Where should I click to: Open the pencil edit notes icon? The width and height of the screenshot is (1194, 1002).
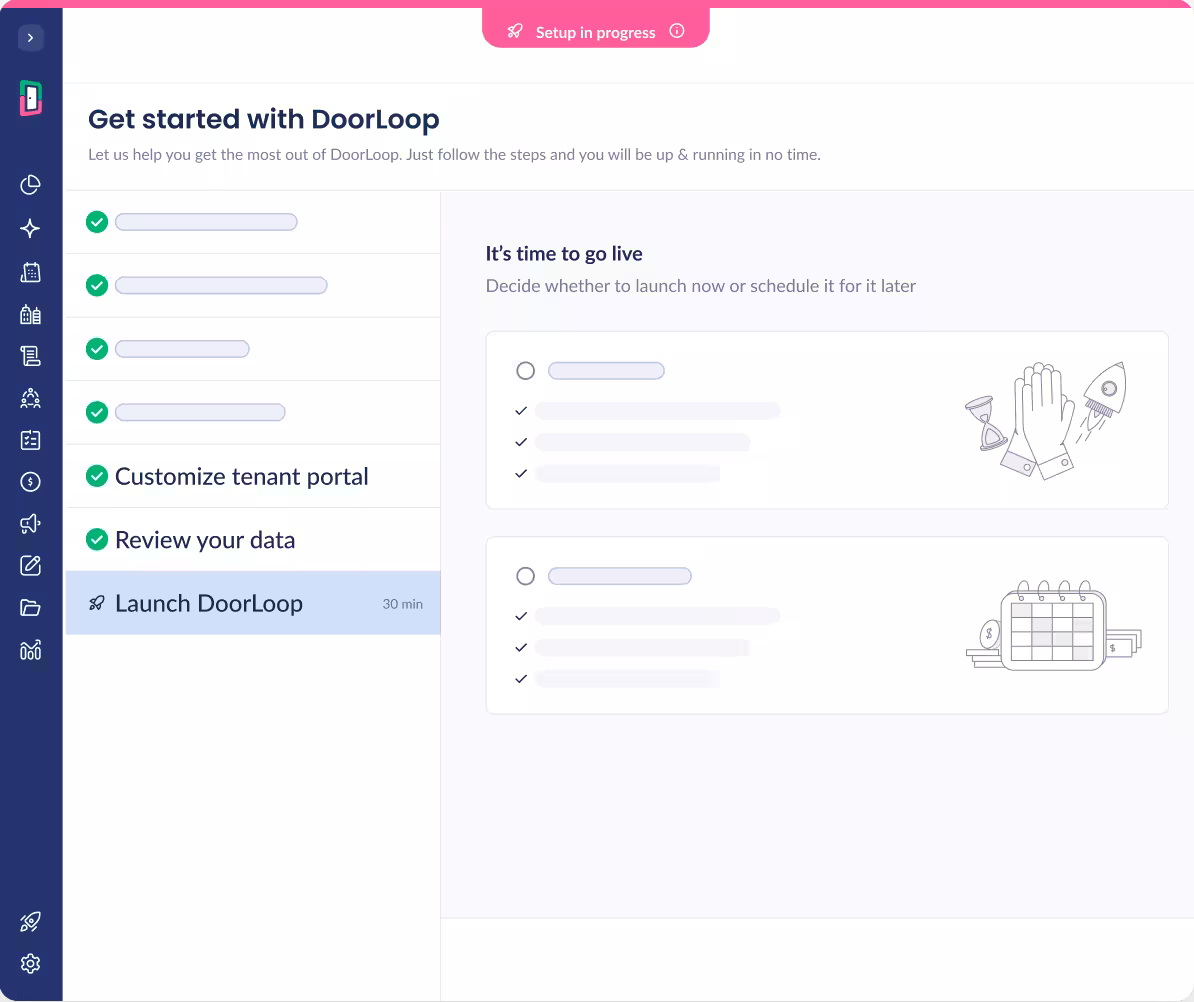point(30,566)
